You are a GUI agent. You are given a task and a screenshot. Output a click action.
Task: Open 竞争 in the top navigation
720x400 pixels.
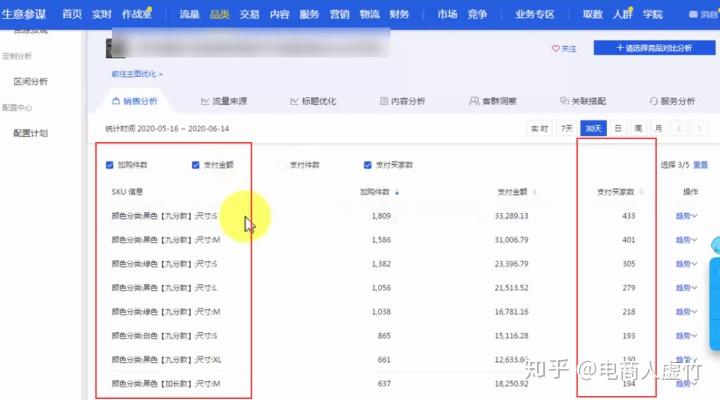point(477,14)
